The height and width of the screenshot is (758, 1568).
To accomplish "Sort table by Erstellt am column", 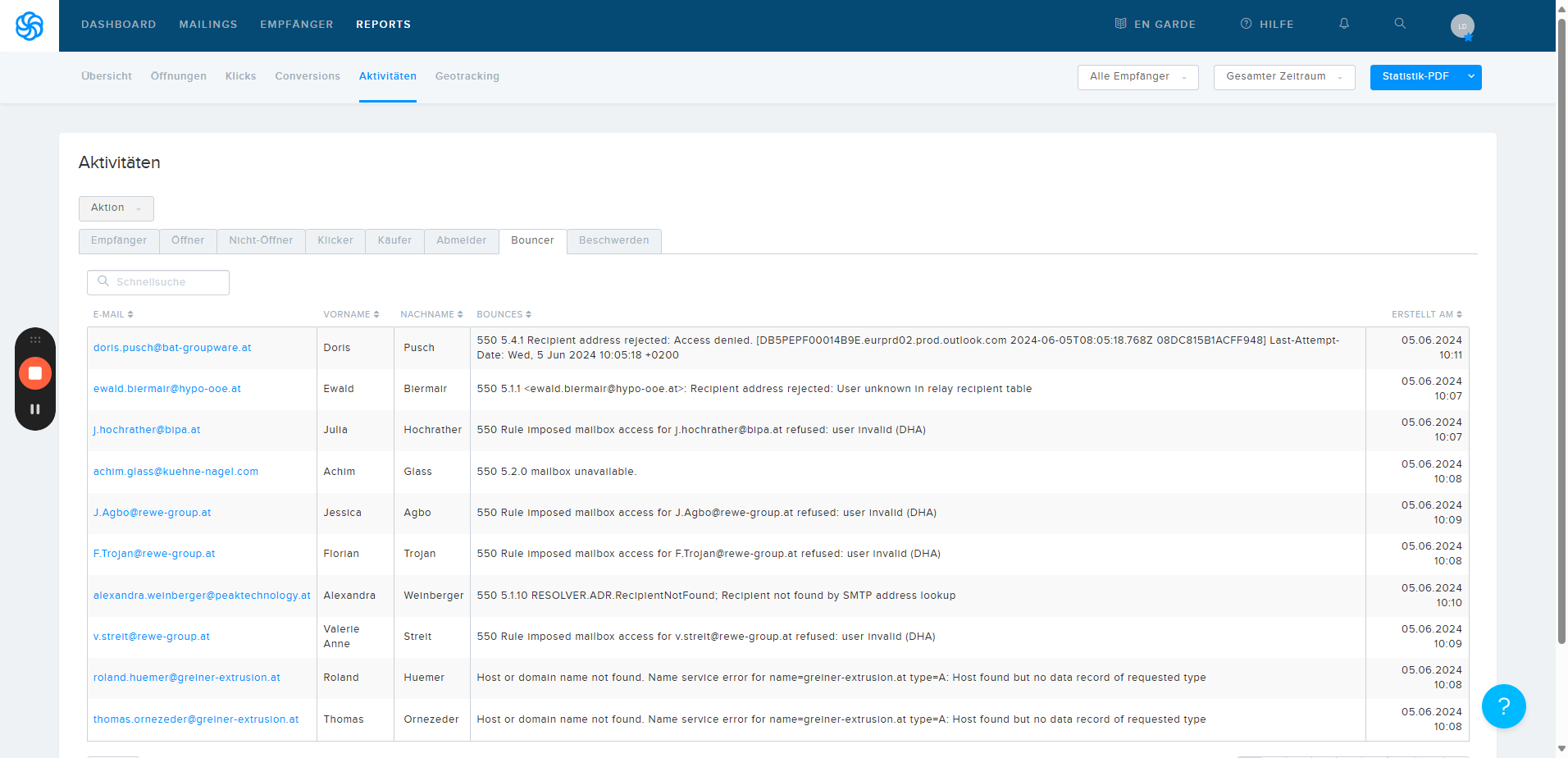I will 1426,315.
